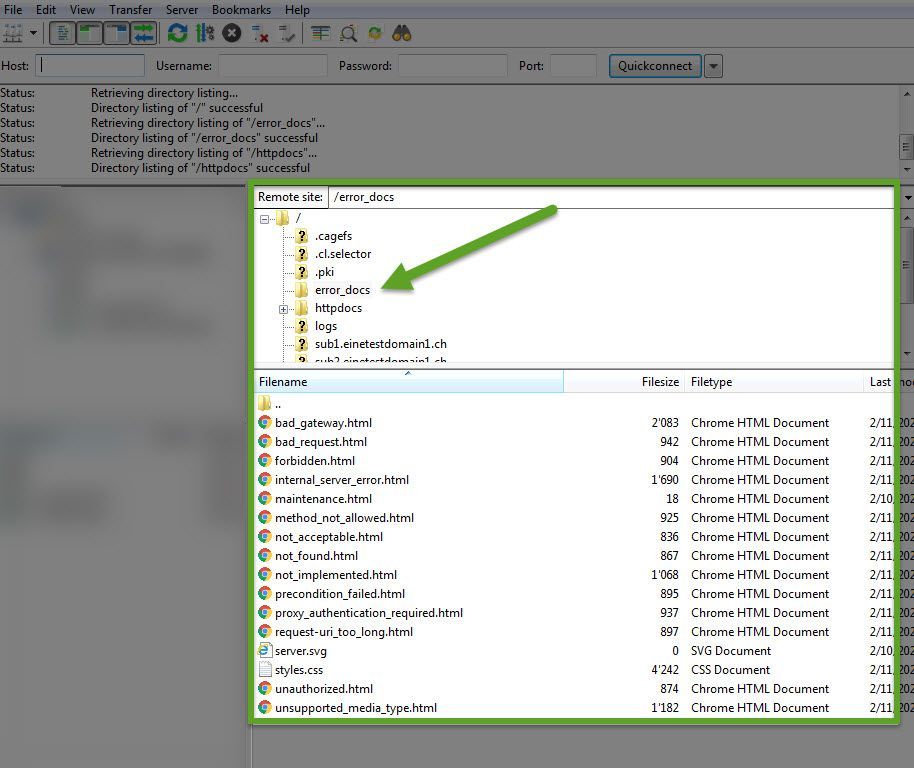Expand the httpdocs tree node
Viewport: 914px width, 768px height.
pos(283,309)
